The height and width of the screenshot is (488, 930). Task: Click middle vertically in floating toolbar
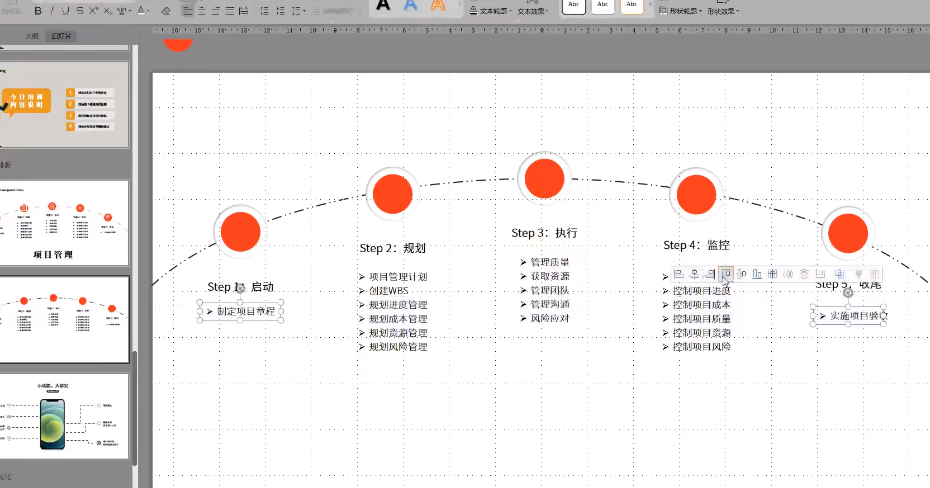741,274
